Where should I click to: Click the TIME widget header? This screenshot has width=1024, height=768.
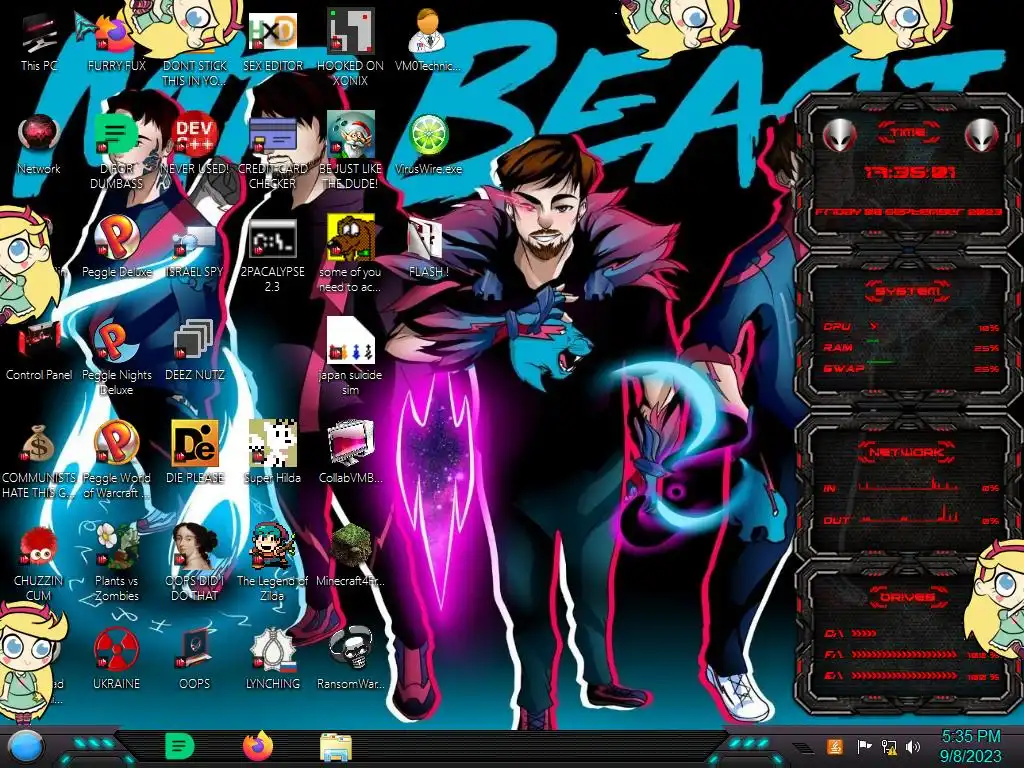[x=908, y=133]
